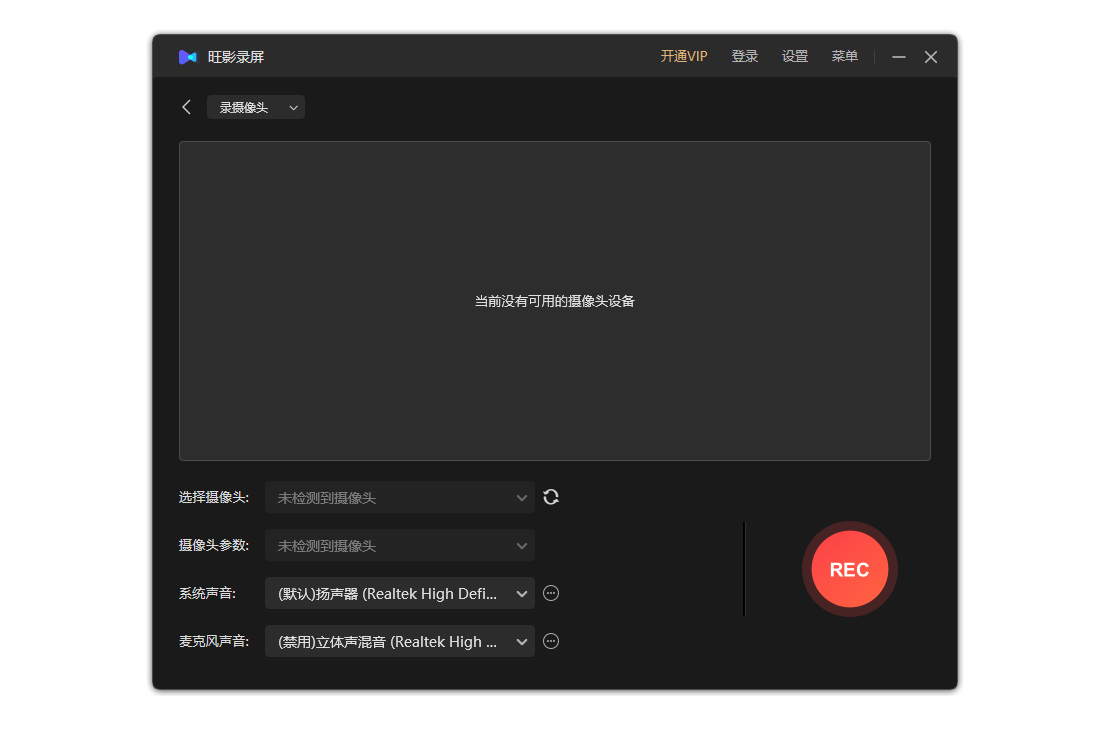
Task: Expand the chevron next to 录摄像头
Action: click(293, 107)
